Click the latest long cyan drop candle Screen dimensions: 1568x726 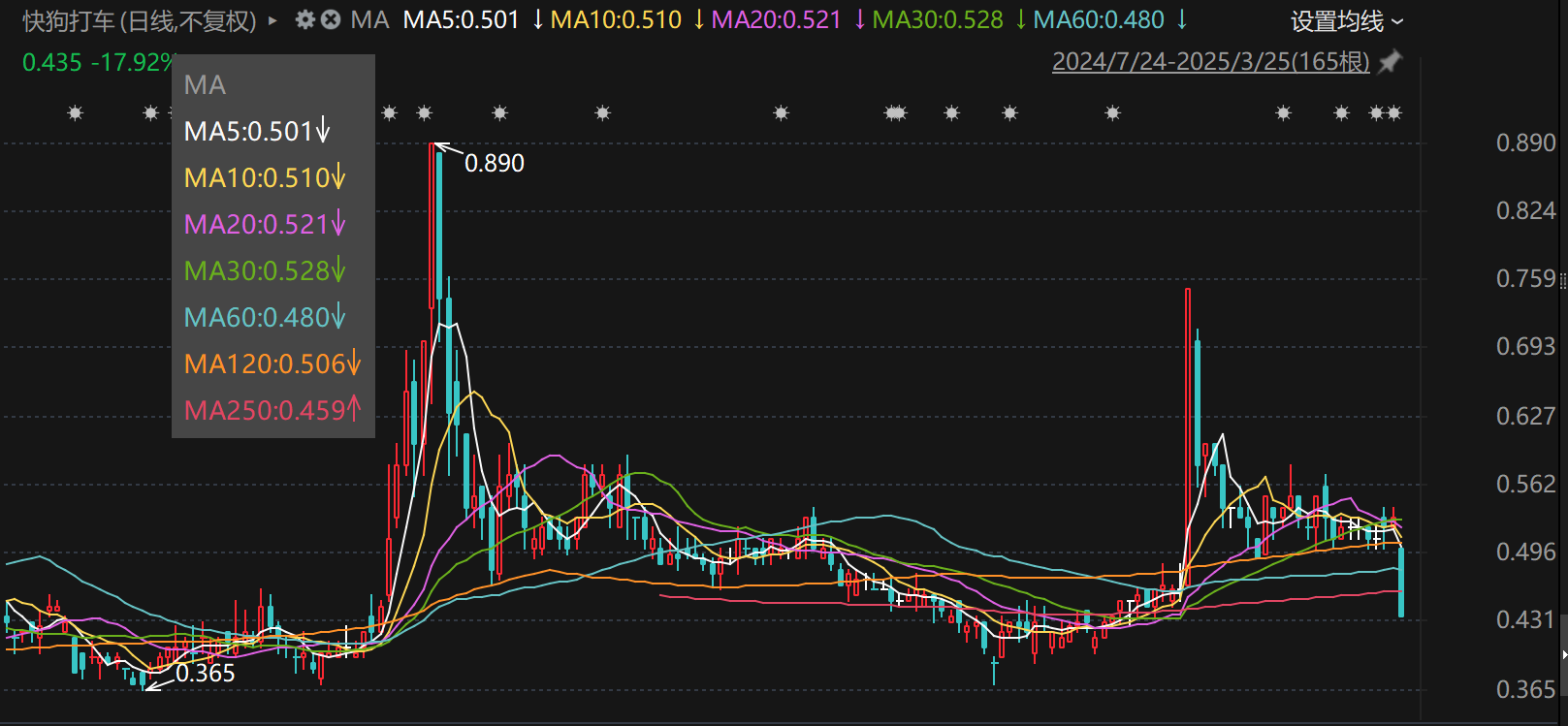pos(1401,582)
